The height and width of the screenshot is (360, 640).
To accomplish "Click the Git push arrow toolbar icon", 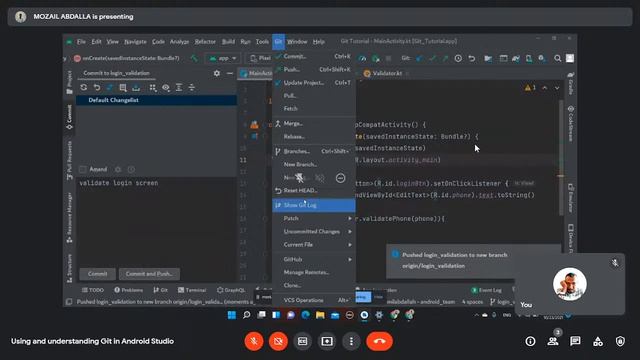I will tap(445, 58).
